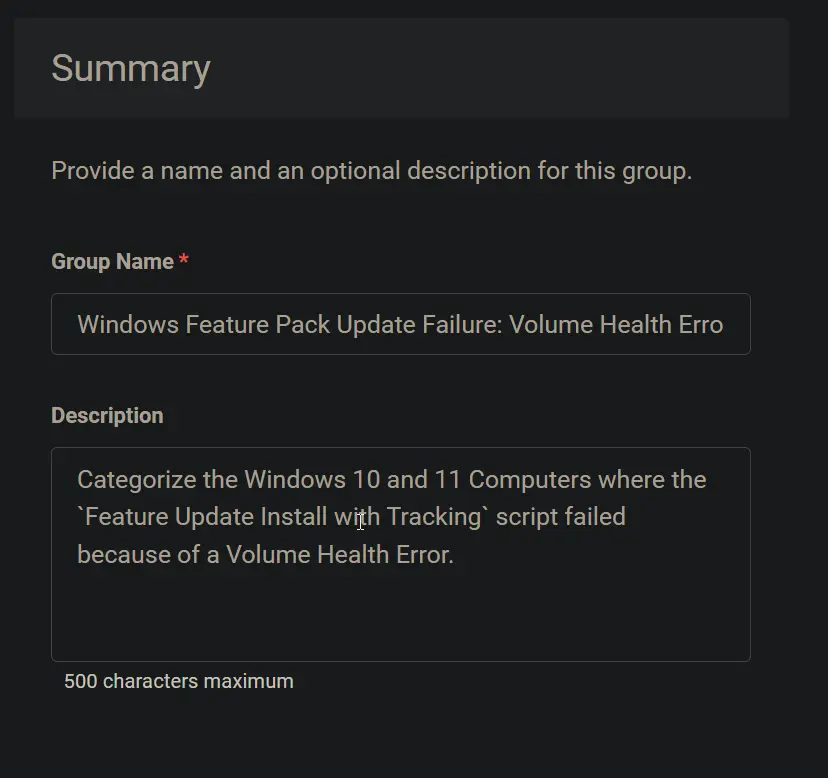Select the Summary section header
This screenshot has width=828, height=778.
(x=131, y=69)
